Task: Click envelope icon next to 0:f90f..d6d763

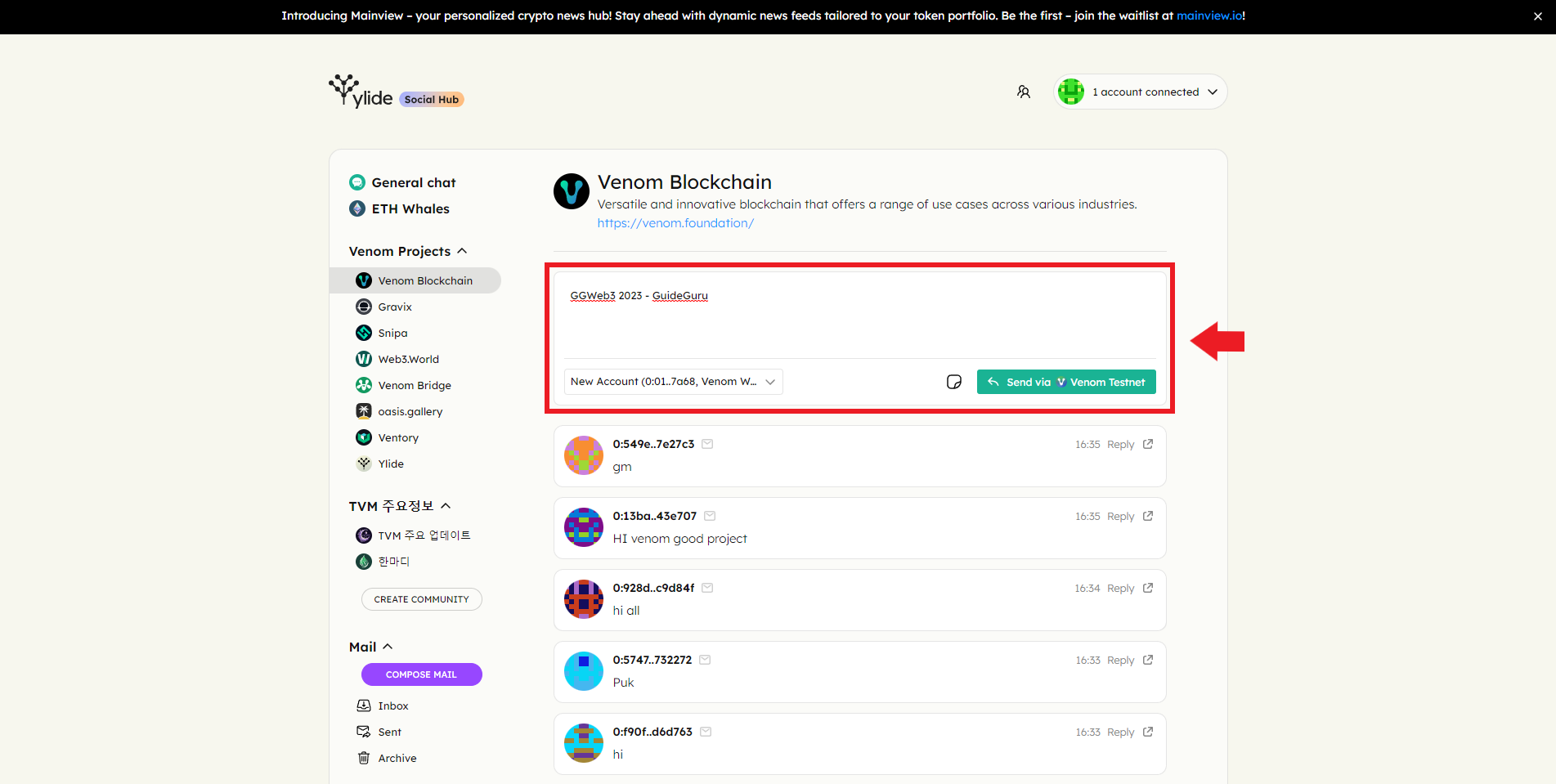Action: click(706, 732)
